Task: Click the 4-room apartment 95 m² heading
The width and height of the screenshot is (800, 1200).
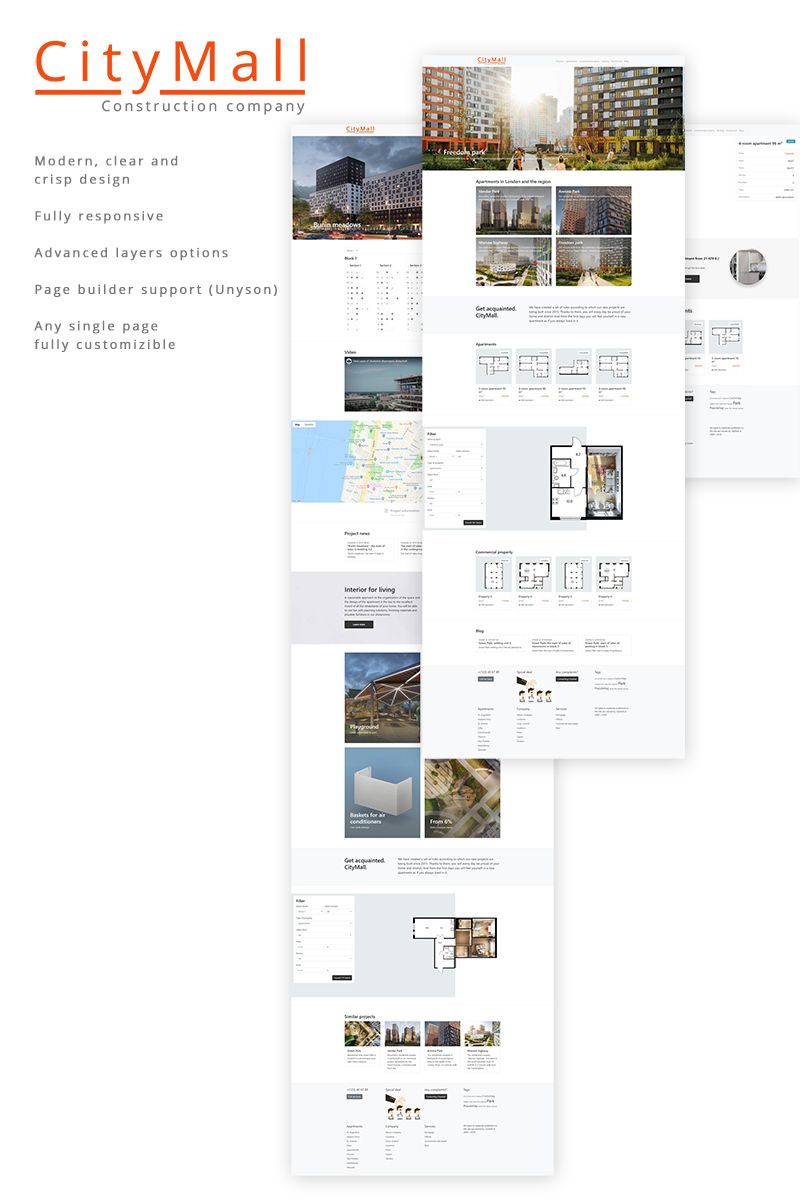Action: coord(761,143)
